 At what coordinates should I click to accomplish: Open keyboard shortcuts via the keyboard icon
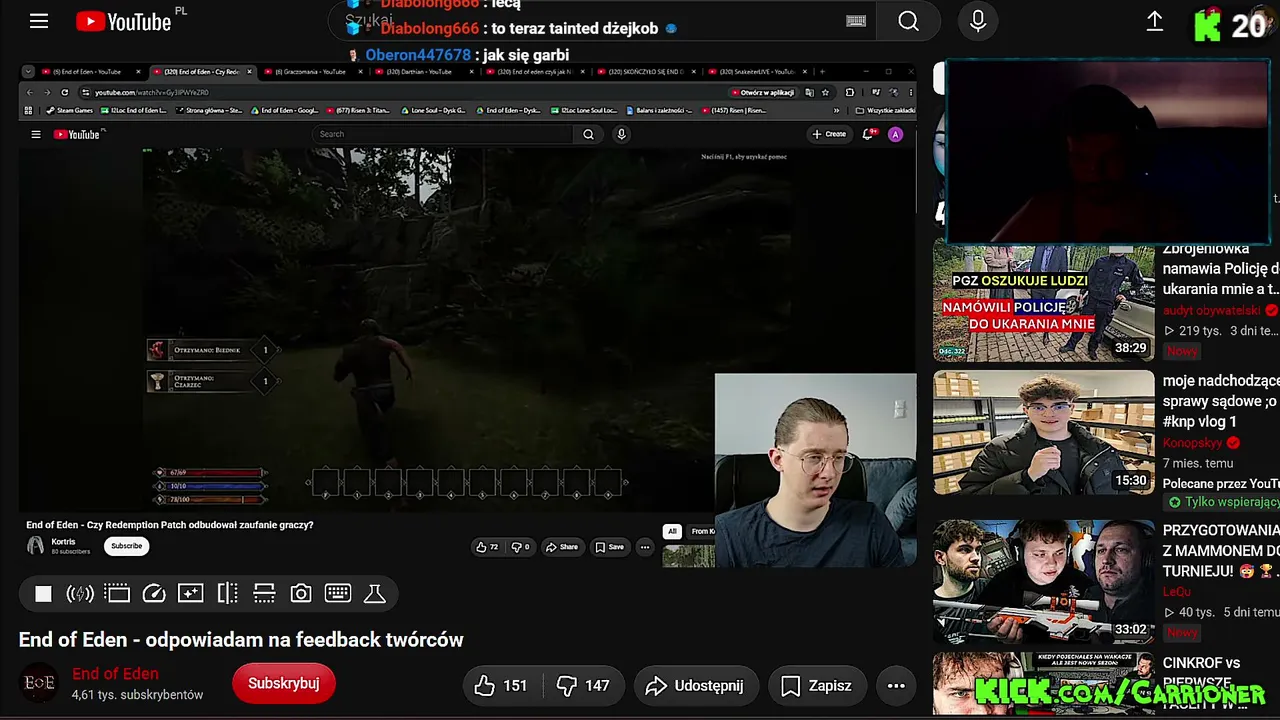[338, 594]
